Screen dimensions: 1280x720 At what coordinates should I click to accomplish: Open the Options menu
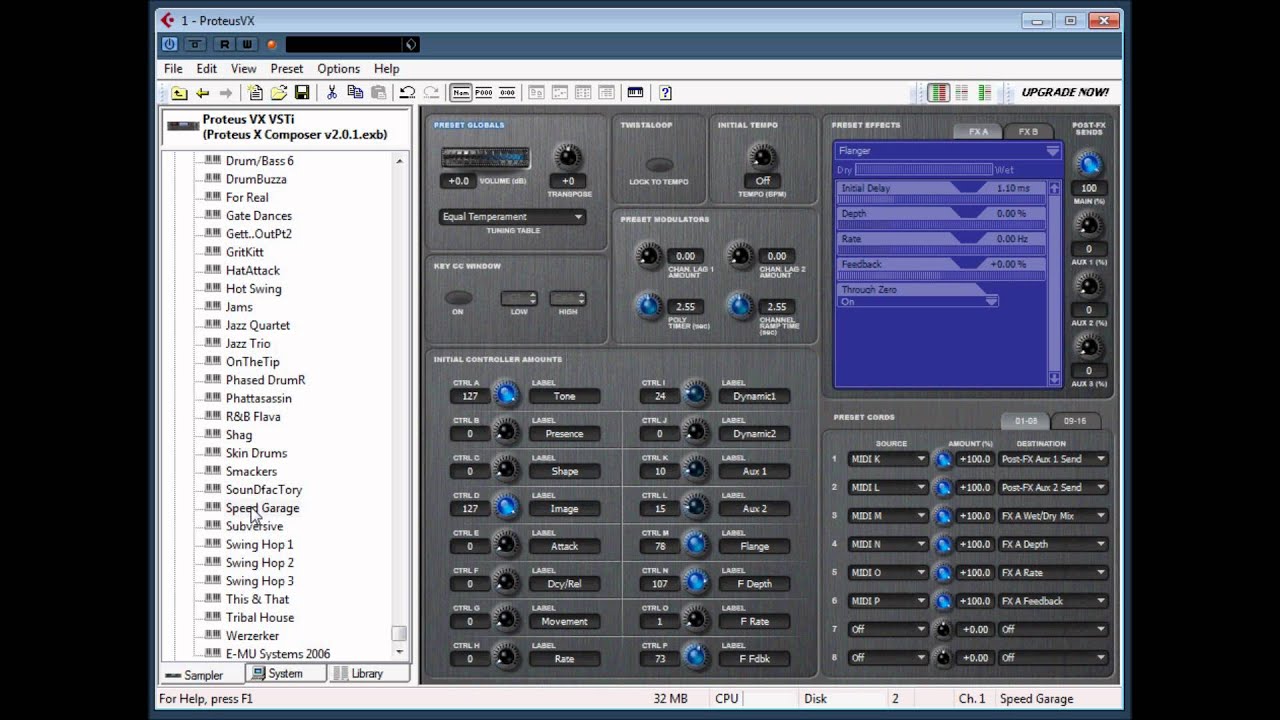338,69
